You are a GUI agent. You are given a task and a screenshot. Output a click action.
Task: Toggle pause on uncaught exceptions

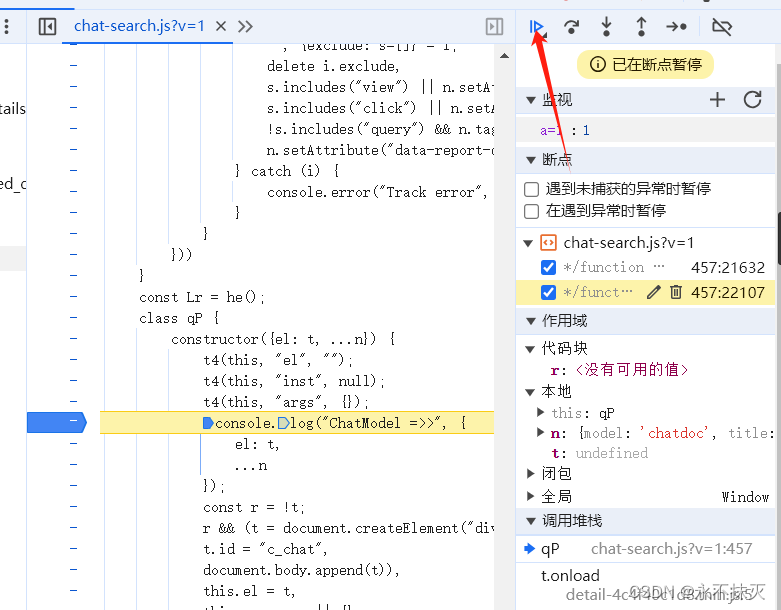[531, 189]
